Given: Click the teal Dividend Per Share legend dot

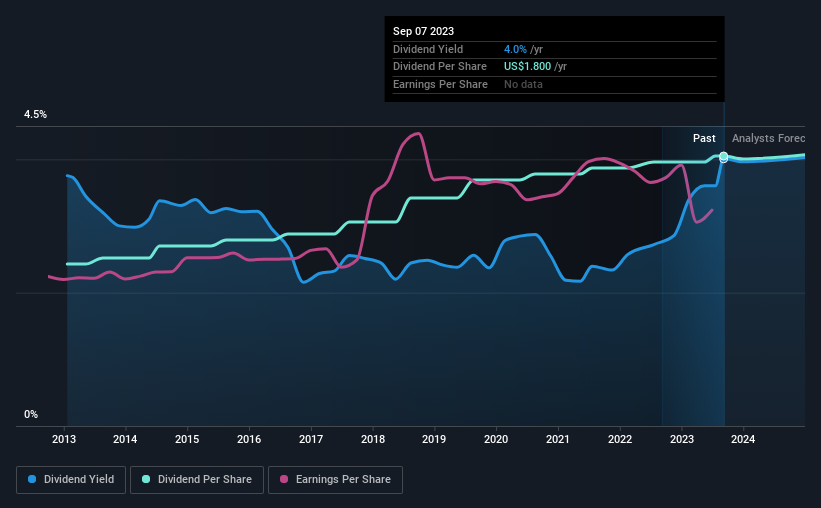Looking at the screenshot, I should (146, 479).
